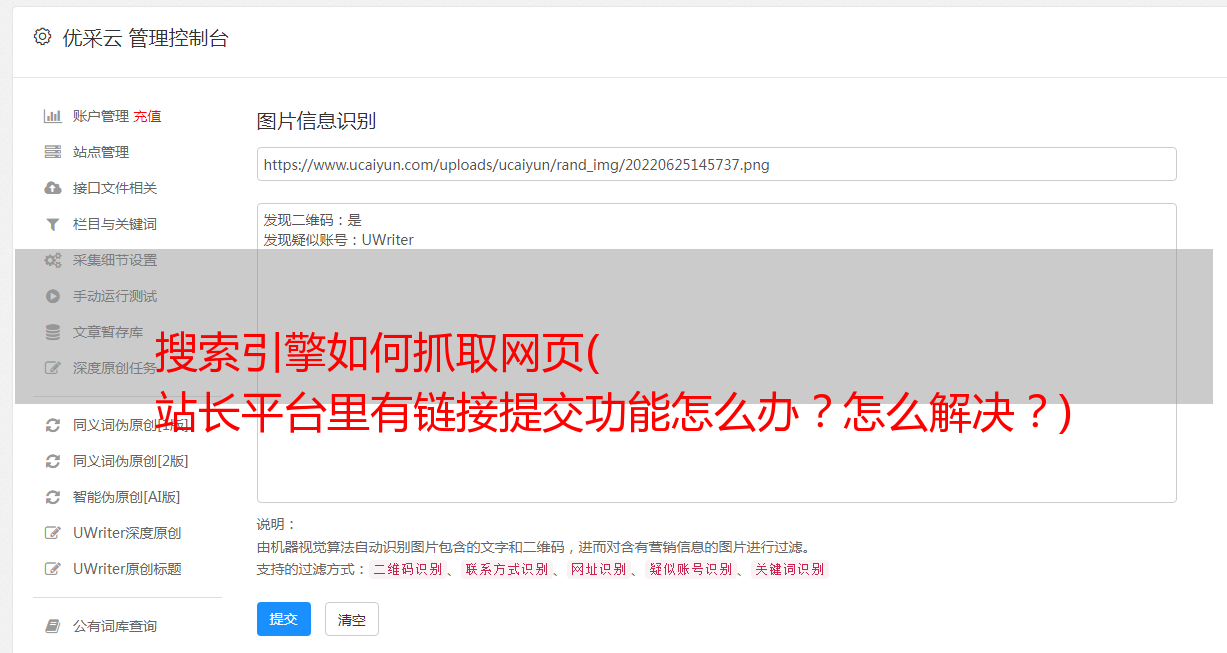
Task: Click the gears icon for 采集细节设置
Action: click(x=53, y=260)
